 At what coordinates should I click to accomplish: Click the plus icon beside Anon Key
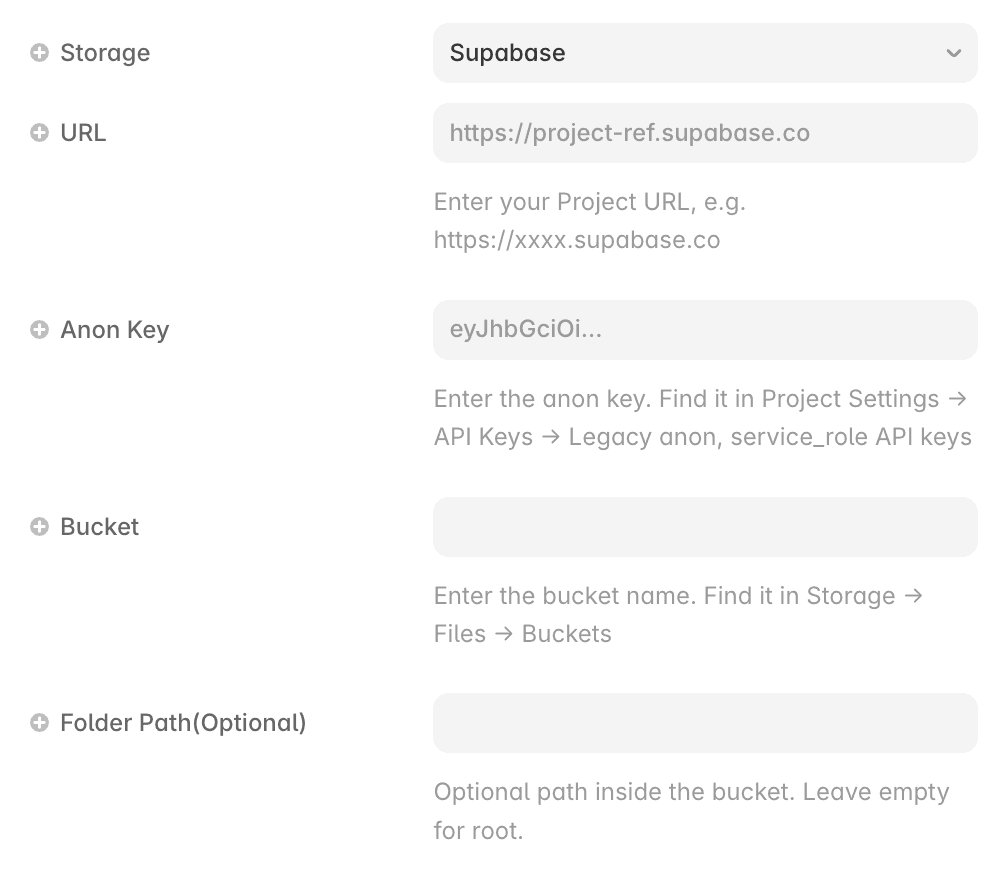point(39,330)
